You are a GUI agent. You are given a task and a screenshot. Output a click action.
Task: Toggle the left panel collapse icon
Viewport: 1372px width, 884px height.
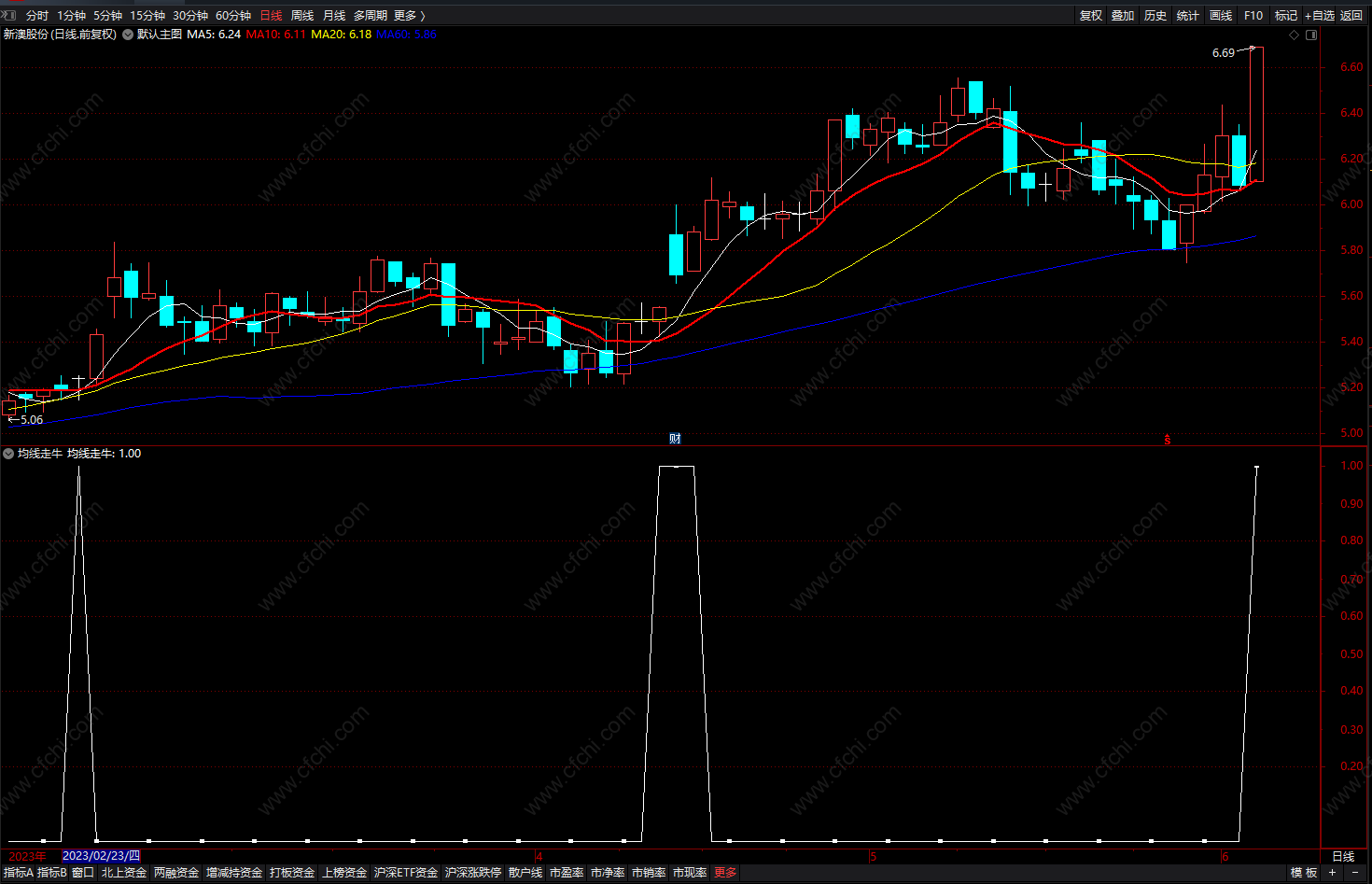coord(9,15)
